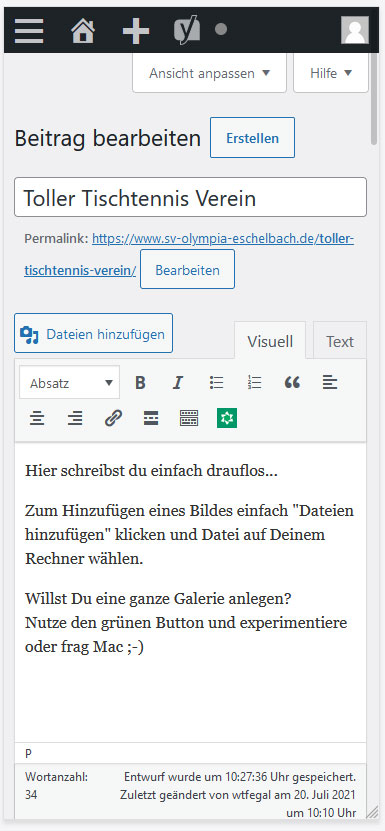Click the green gallery button
Image resolution: width=385 pixels, height=831 pixels.
click(x=227, y=418)
